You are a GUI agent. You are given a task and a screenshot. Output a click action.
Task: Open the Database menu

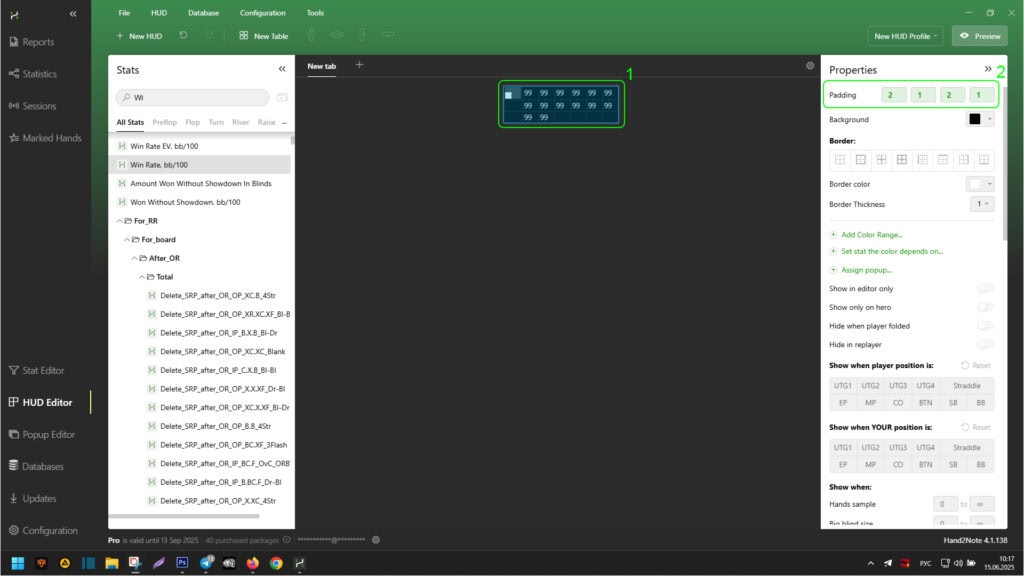(203, 13)
